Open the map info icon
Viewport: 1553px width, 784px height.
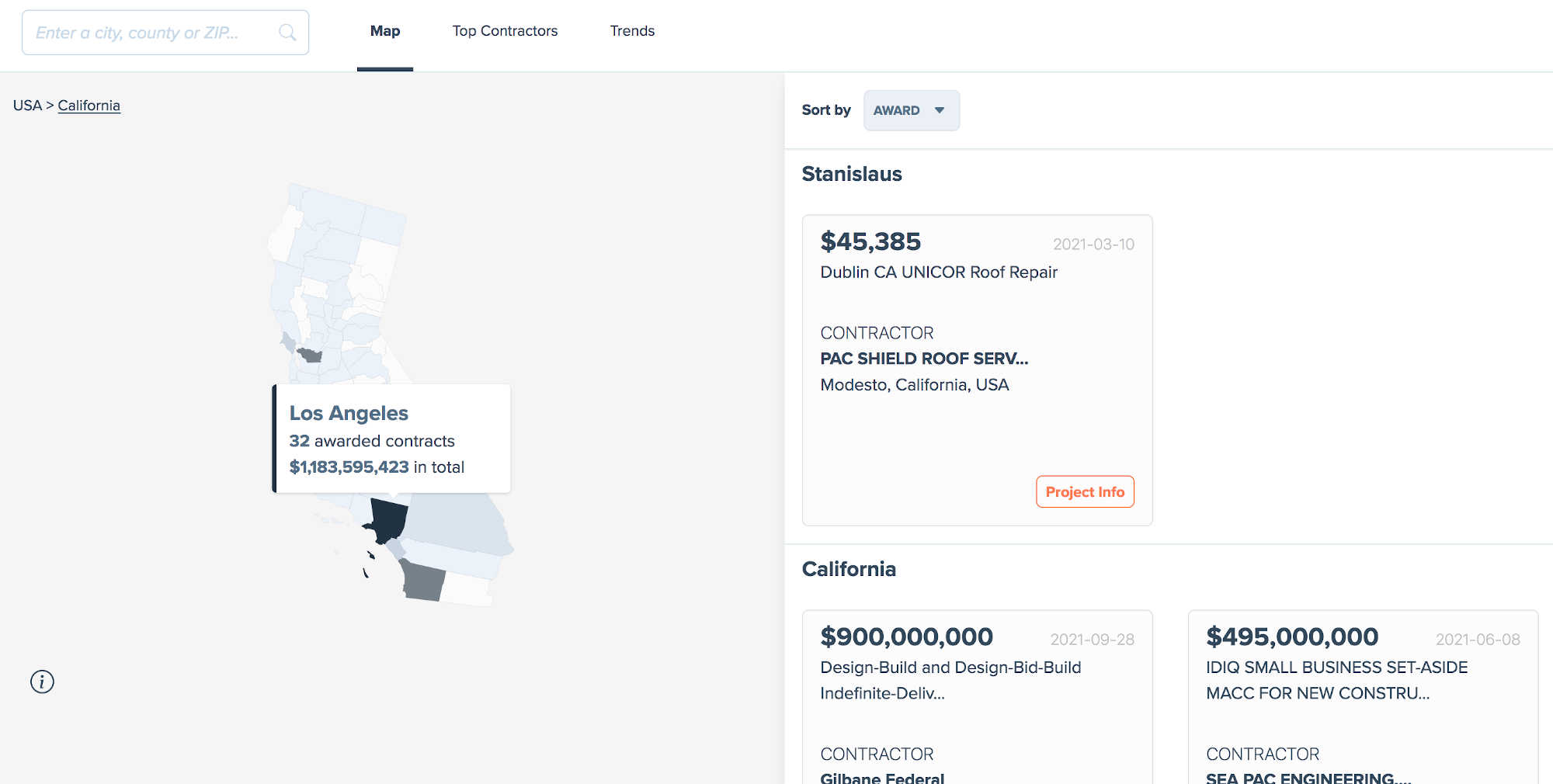[x=42, y=682]
